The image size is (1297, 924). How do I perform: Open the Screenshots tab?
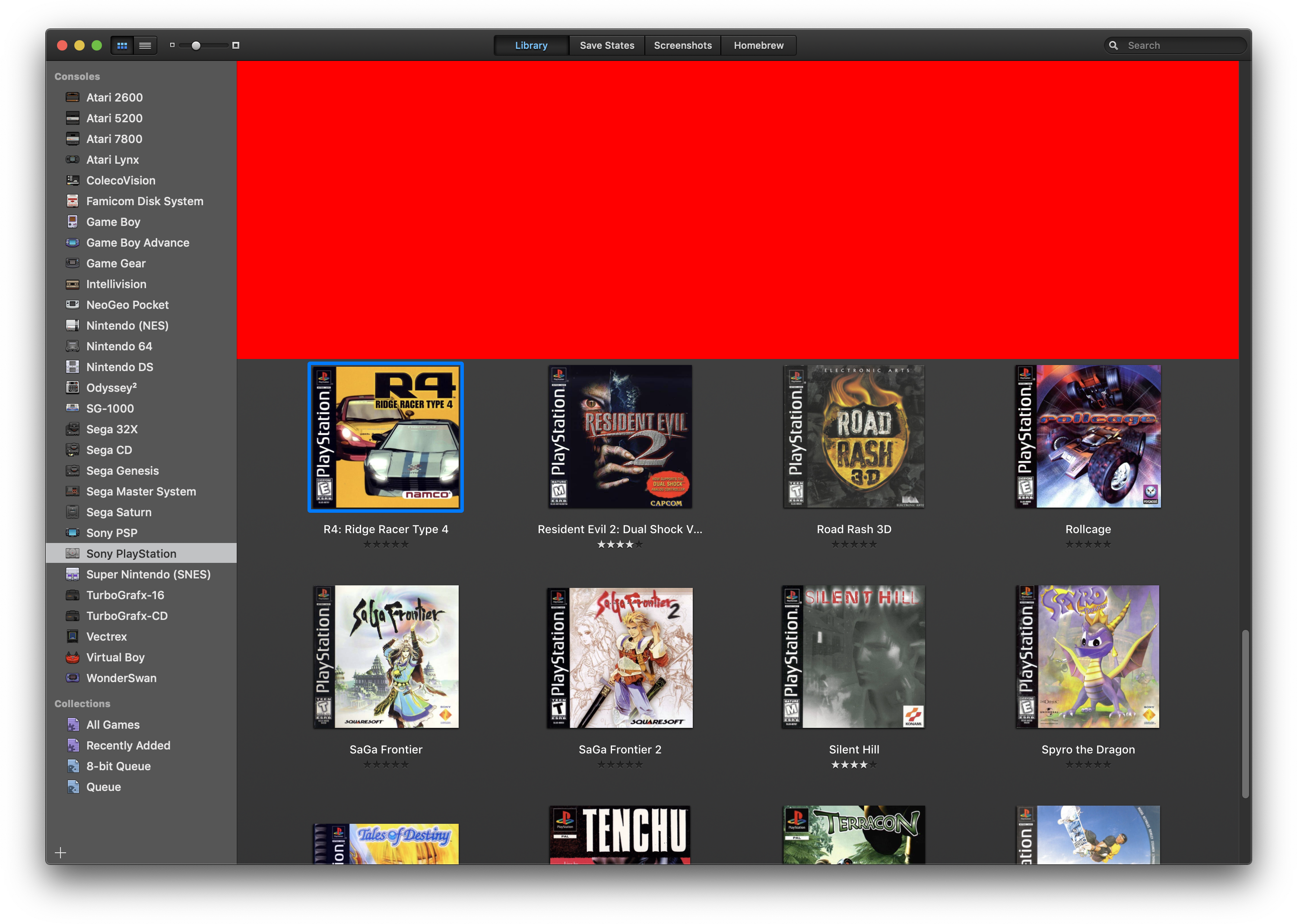tap(683, 45)
